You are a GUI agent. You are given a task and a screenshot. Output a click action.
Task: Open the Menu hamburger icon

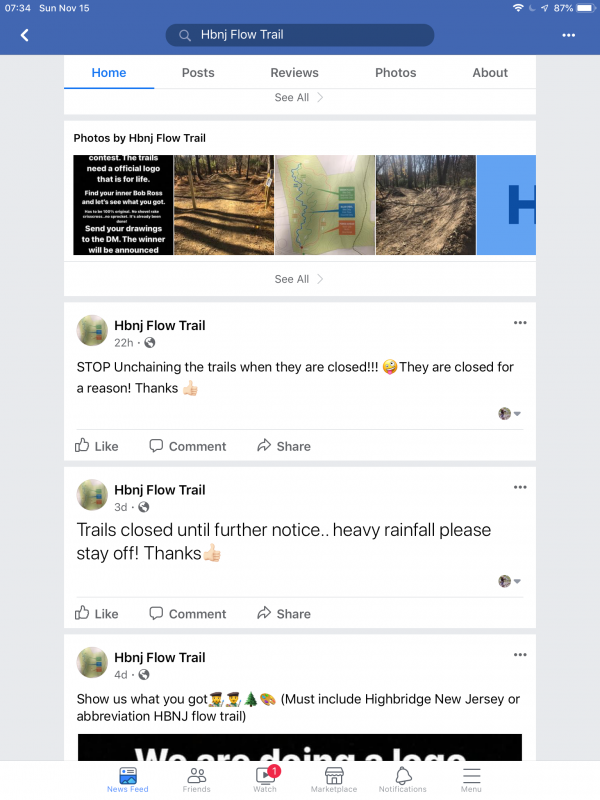[x=471, y=780]
